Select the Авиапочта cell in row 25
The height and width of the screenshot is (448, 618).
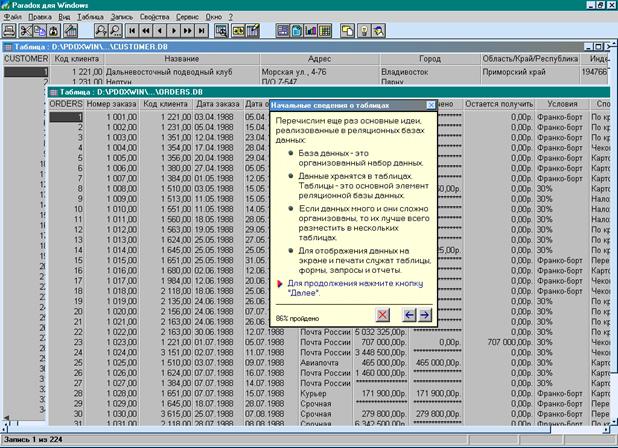(326, 363)
